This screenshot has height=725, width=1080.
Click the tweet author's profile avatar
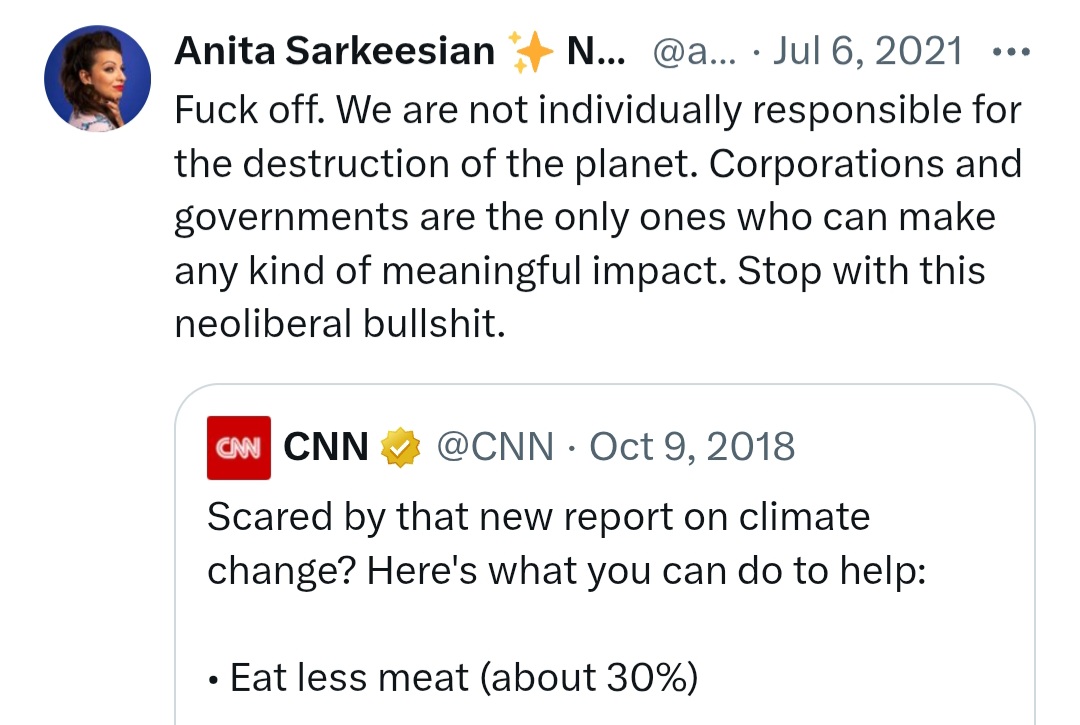tap(98, 78)
